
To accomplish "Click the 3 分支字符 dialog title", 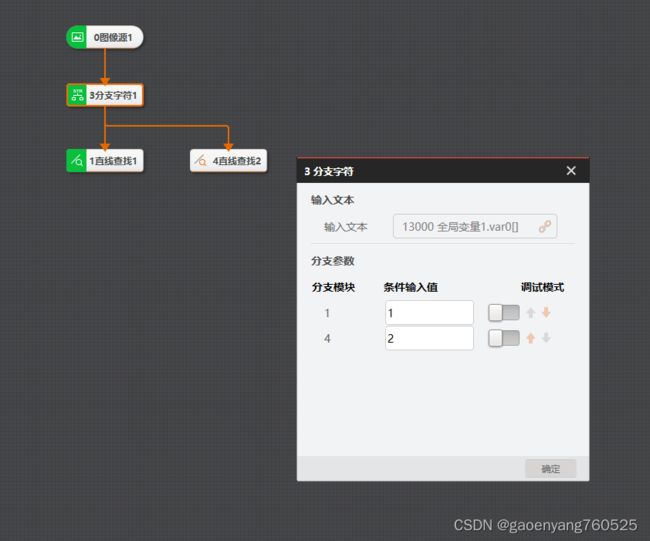I will pos(329,171).
